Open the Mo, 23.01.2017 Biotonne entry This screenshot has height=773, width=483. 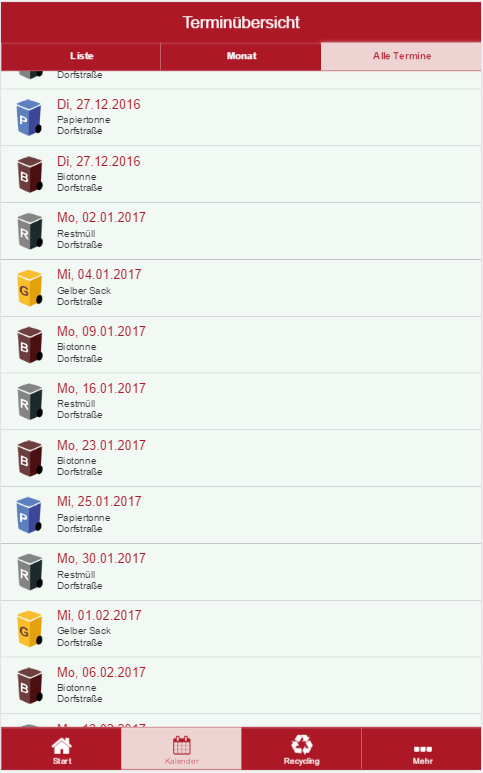pyautogui.click(x=241, y=458)
